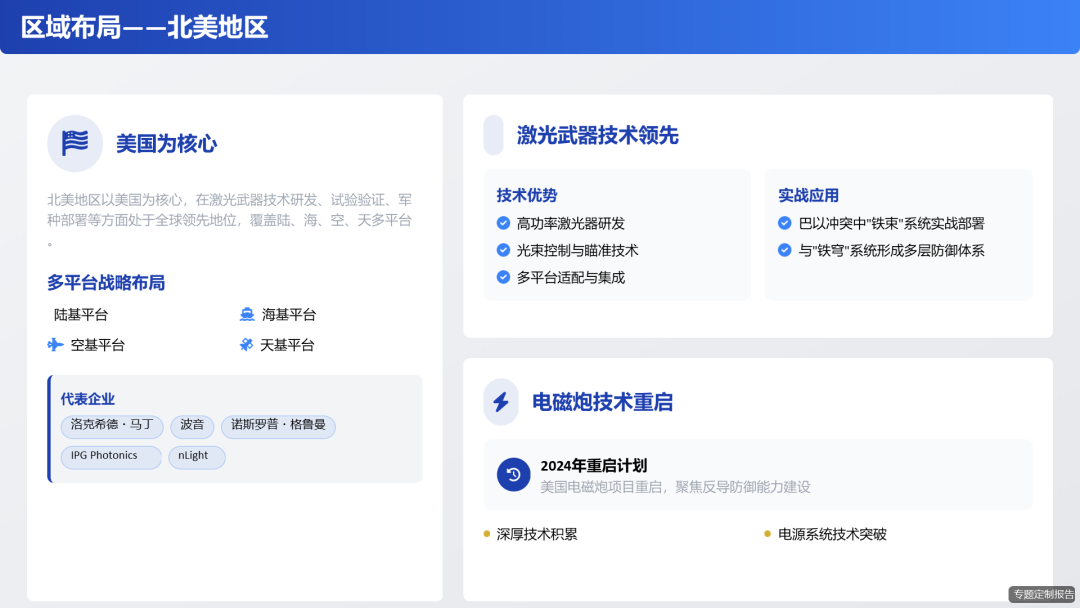This screenshot has width=1080, height=608.
Task: Select the airplane icon for 空基平台
Action: pyautogui.click(x=55, y=343)
